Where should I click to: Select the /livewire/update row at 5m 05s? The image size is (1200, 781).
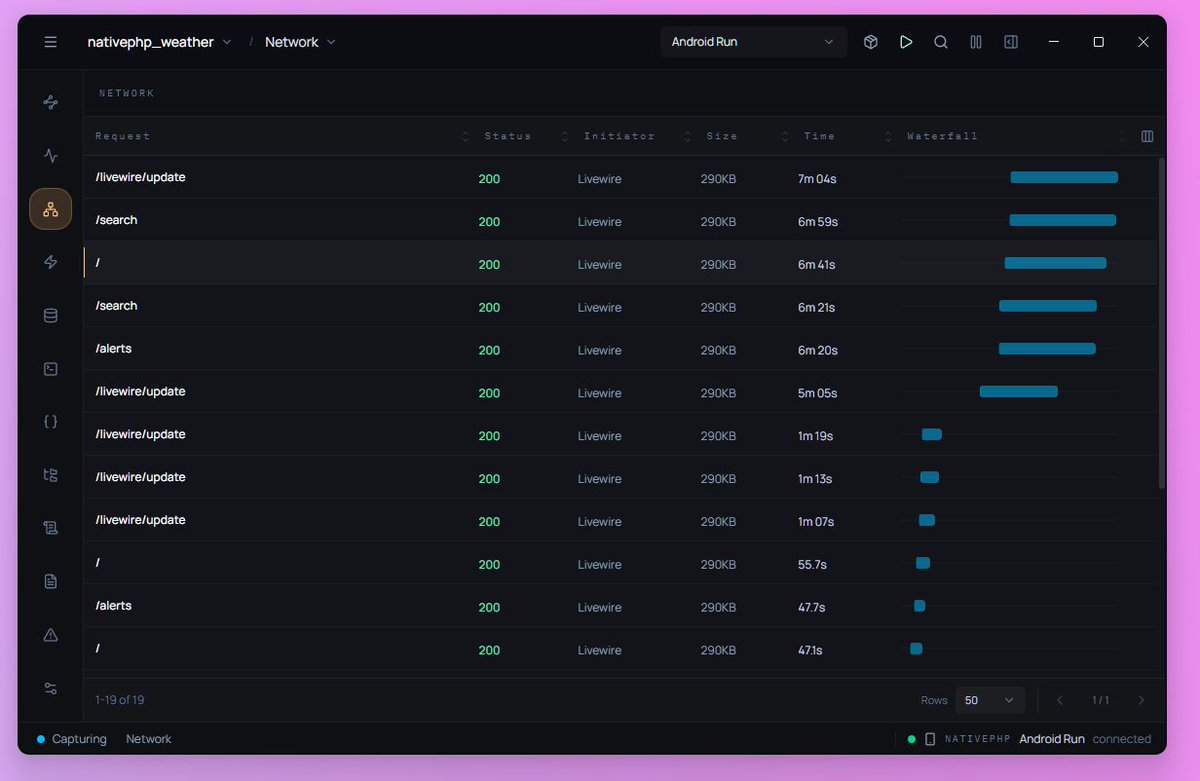click(620, 392)
